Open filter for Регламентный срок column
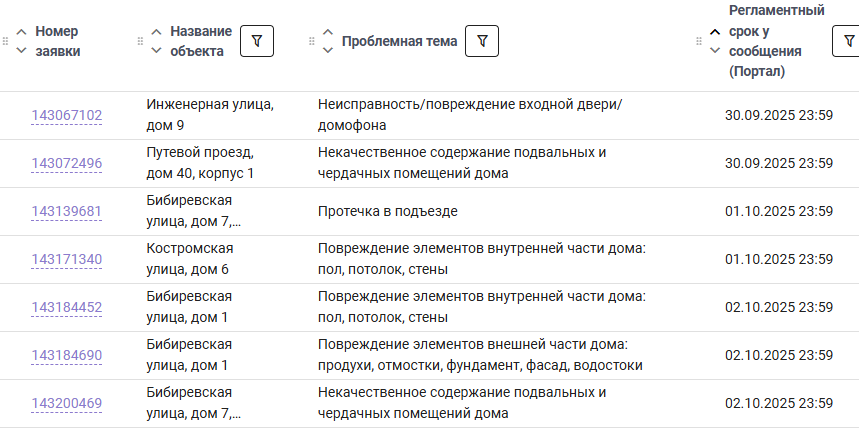This screenshot has height=432, width=859. coord(848,41)
